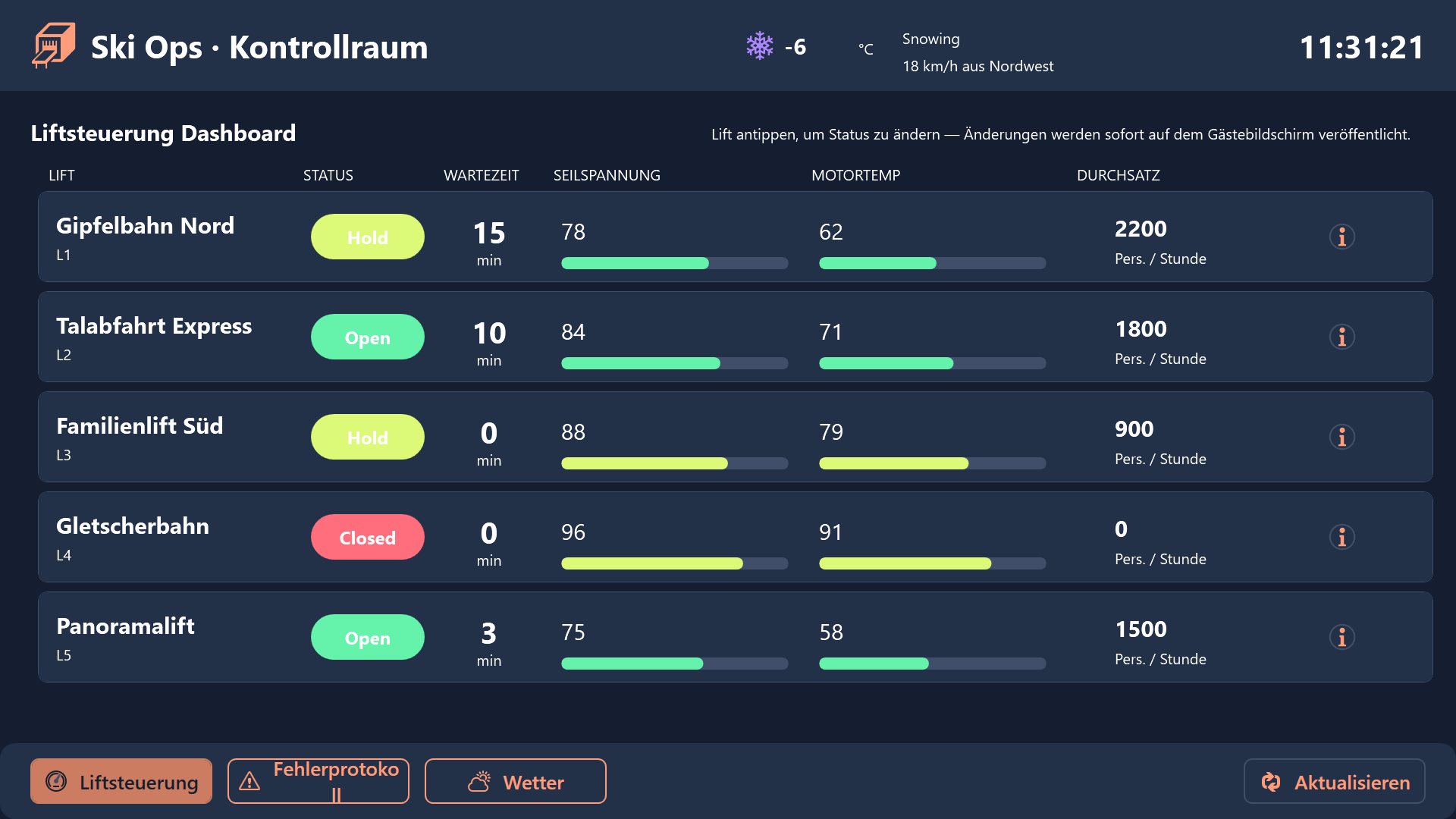Toggle Hold status of Gipfelbahn Nord
Viewport: 1456px width, 819px height.
coord(368,237)
